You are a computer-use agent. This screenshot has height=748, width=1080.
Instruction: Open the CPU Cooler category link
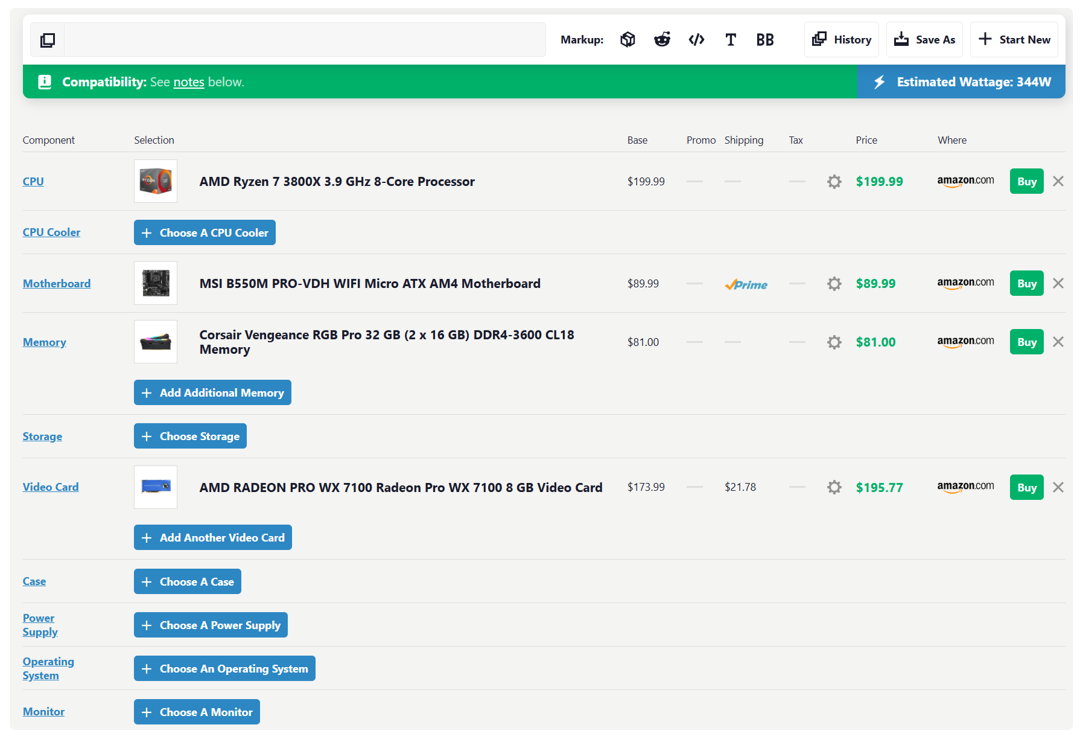click(52, 232)
